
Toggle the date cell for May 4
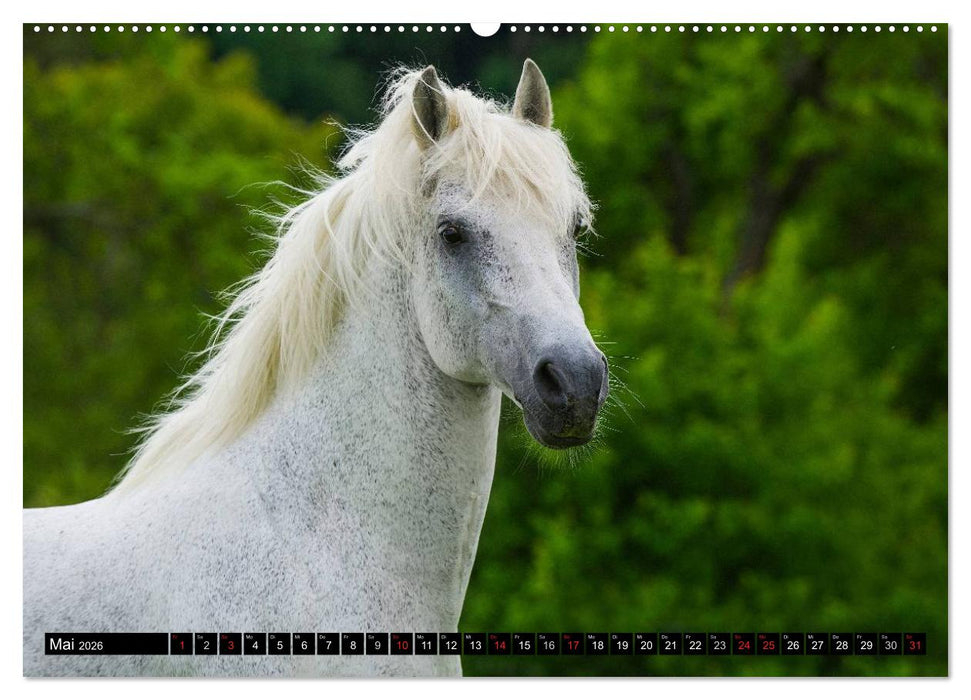point(255,646)
